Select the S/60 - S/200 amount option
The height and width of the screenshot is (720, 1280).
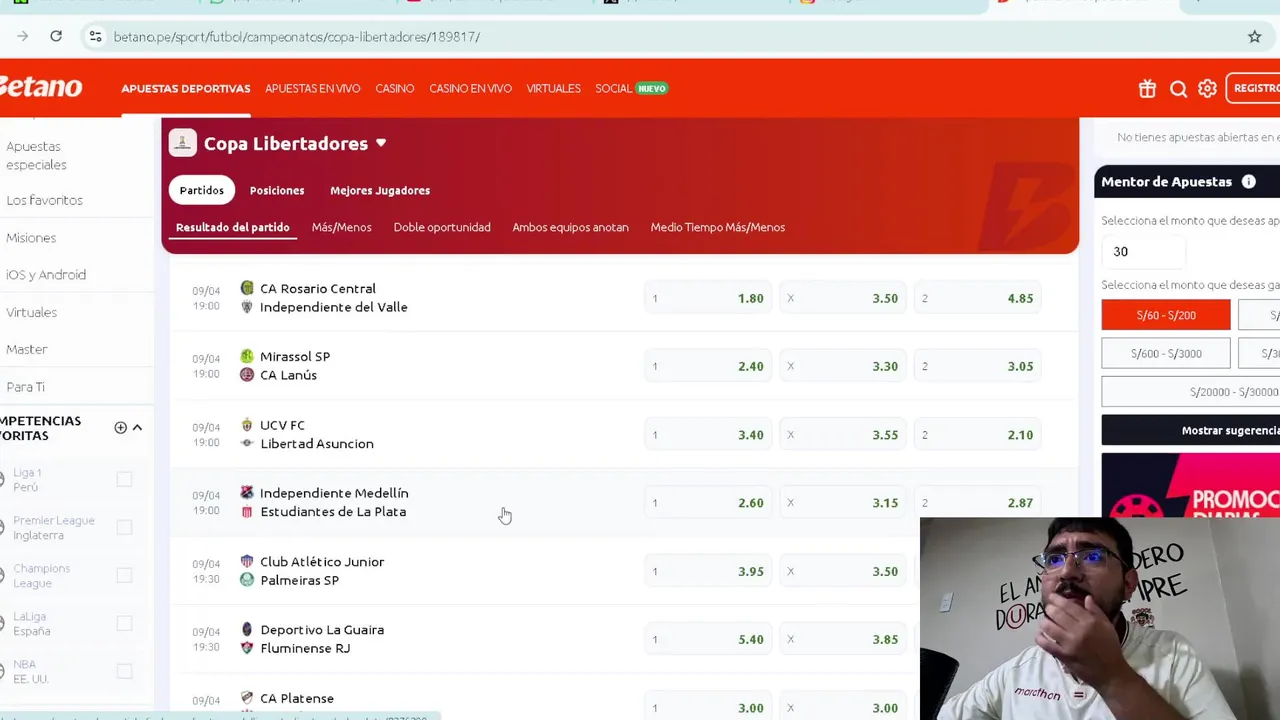tap(1166, 315)
